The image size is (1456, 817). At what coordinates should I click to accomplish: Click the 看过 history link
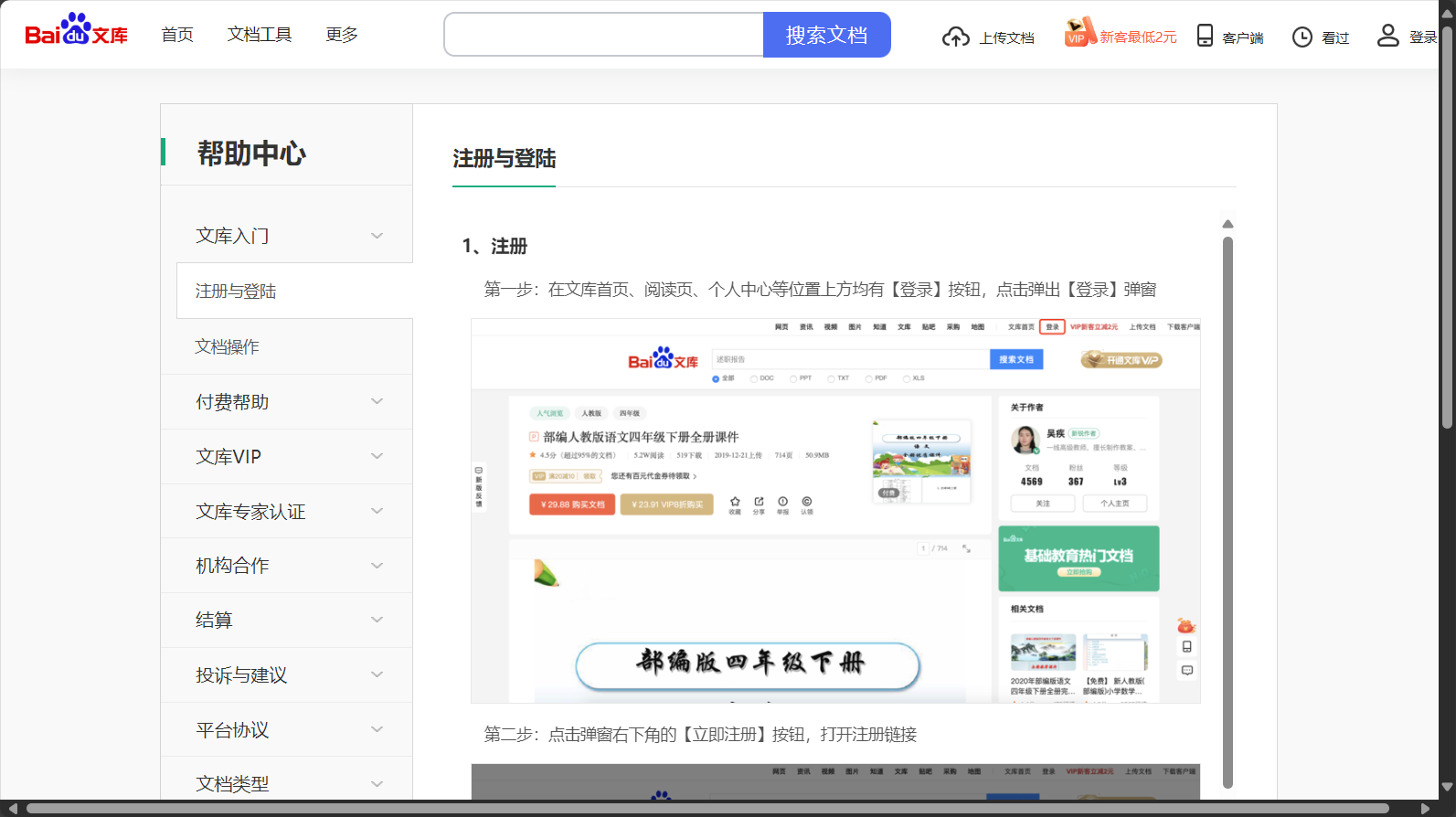pyautogui.click(x=1335, y=37)
